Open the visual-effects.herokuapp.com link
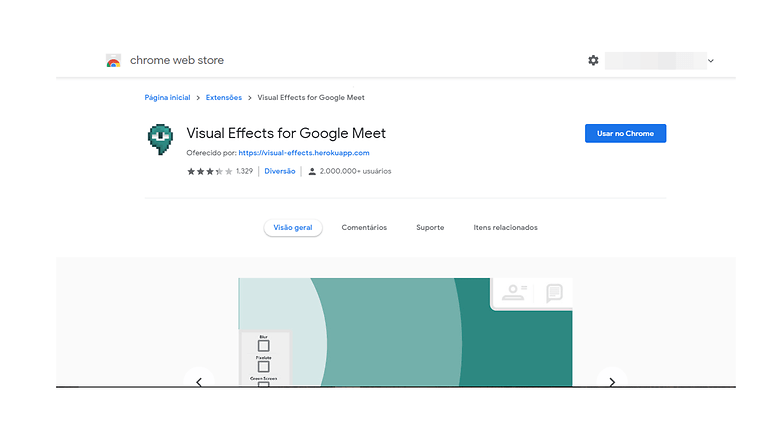The image size is (782, 440). point(304,153)
